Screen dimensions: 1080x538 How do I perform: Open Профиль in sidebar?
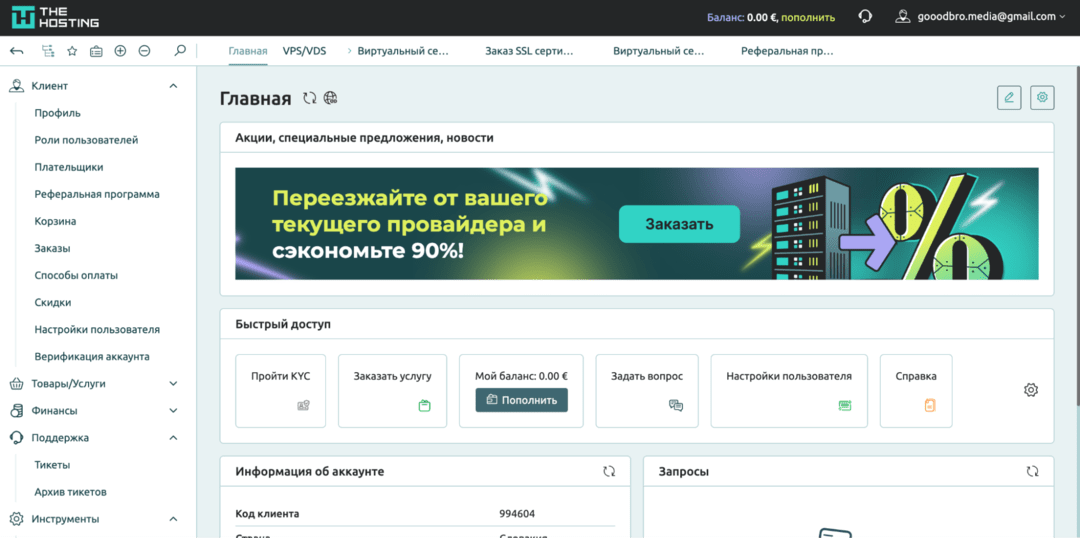[58, 113]
